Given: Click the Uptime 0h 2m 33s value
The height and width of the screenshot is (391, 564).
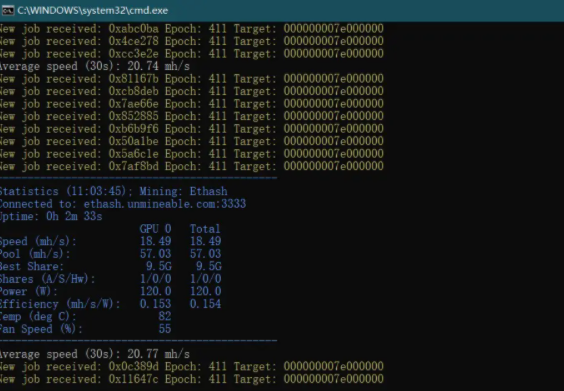Looking at the screenshot, I should click(x=74, y=217).
